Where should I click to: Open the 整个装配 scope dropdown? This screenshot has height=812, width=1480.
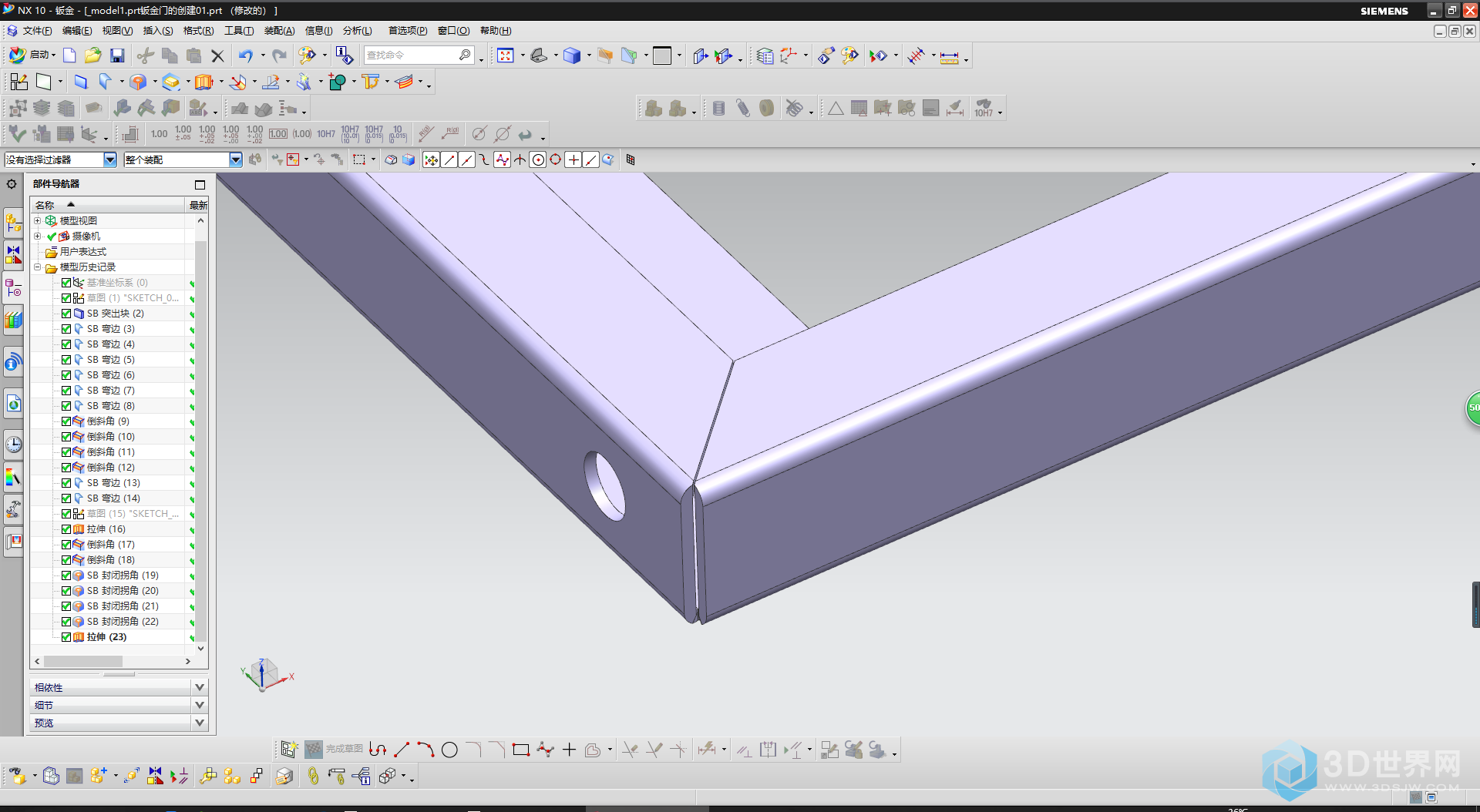(236, 159)
